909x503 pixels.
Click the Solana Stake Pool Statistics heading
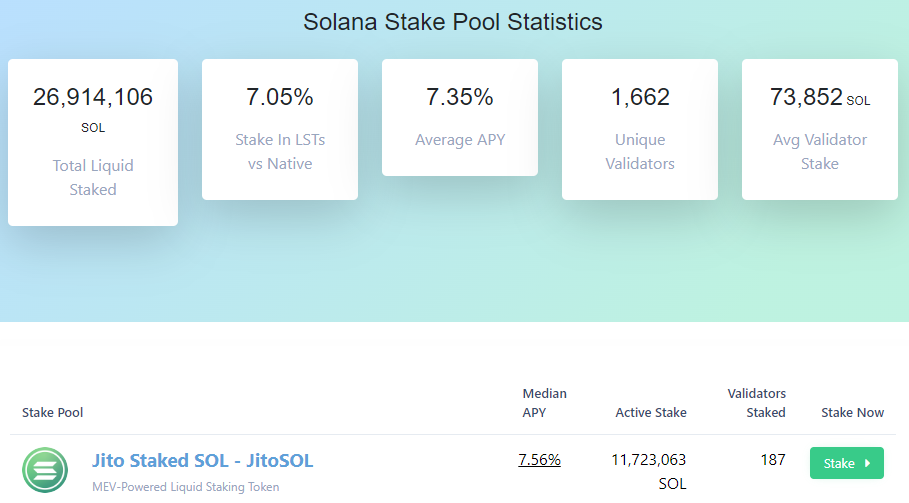453,22
